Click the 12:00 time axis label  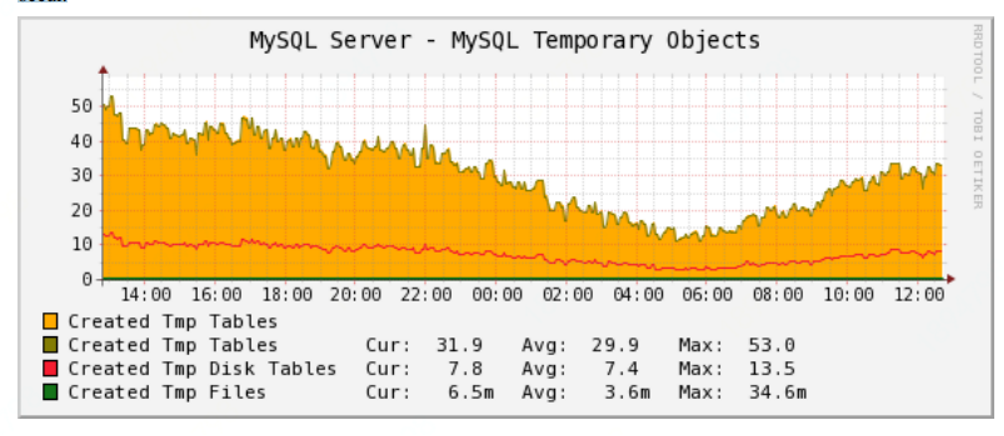[x=921, y=295]
